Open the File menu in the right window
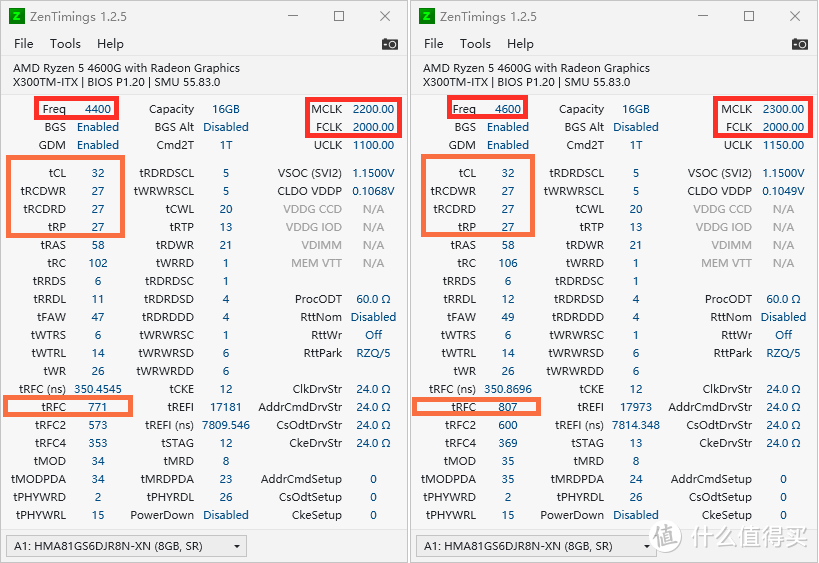The height and width of the screenshot is (563, 819). pyautogui.click(x=433, y=44)
